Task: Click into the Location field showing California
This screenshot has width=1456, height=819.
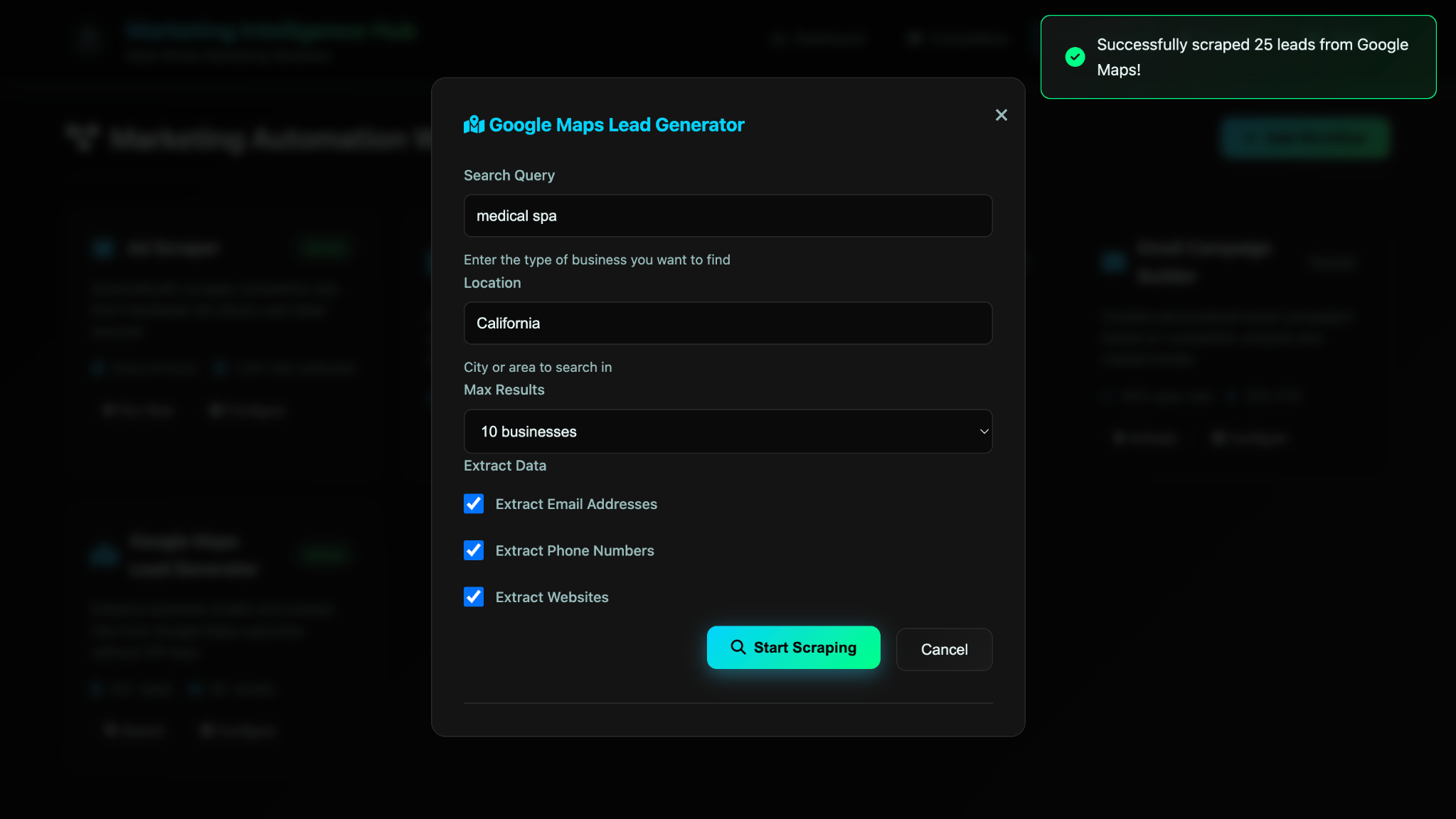Action: 727,323
